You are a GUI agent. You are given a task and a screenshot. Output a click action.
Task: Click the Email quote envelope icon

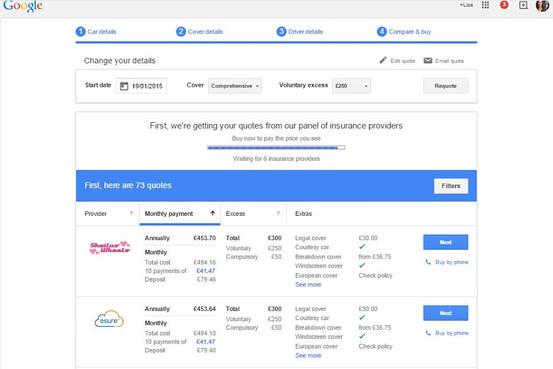428,60
